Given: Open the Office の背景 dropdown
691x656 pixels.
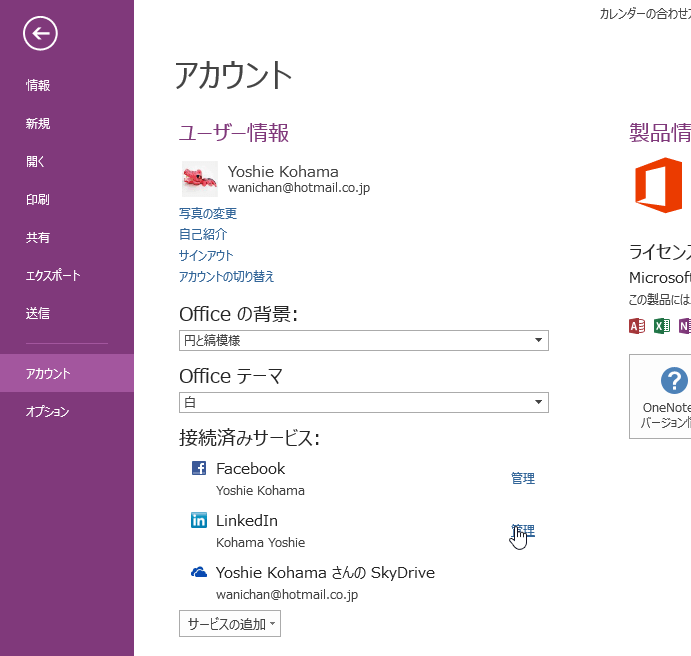Looking at the screenshot, I should coord(364,341).
